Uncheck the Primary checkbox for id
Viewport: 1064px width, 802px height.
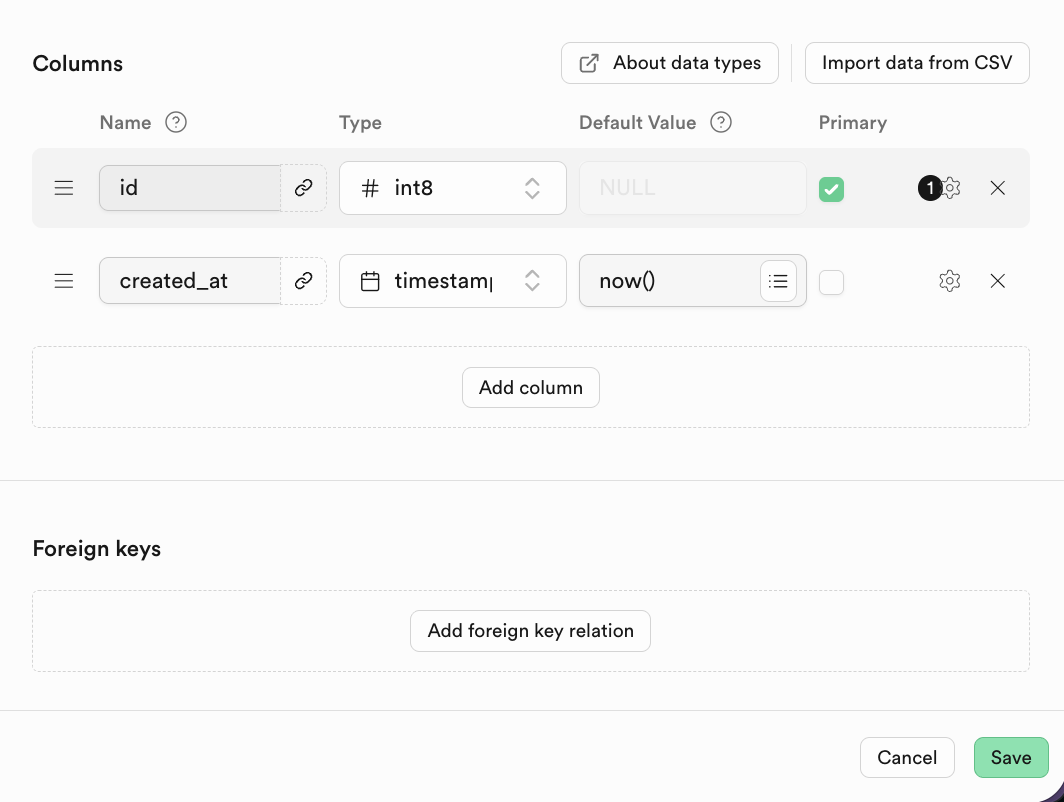(x=831, y=189)
